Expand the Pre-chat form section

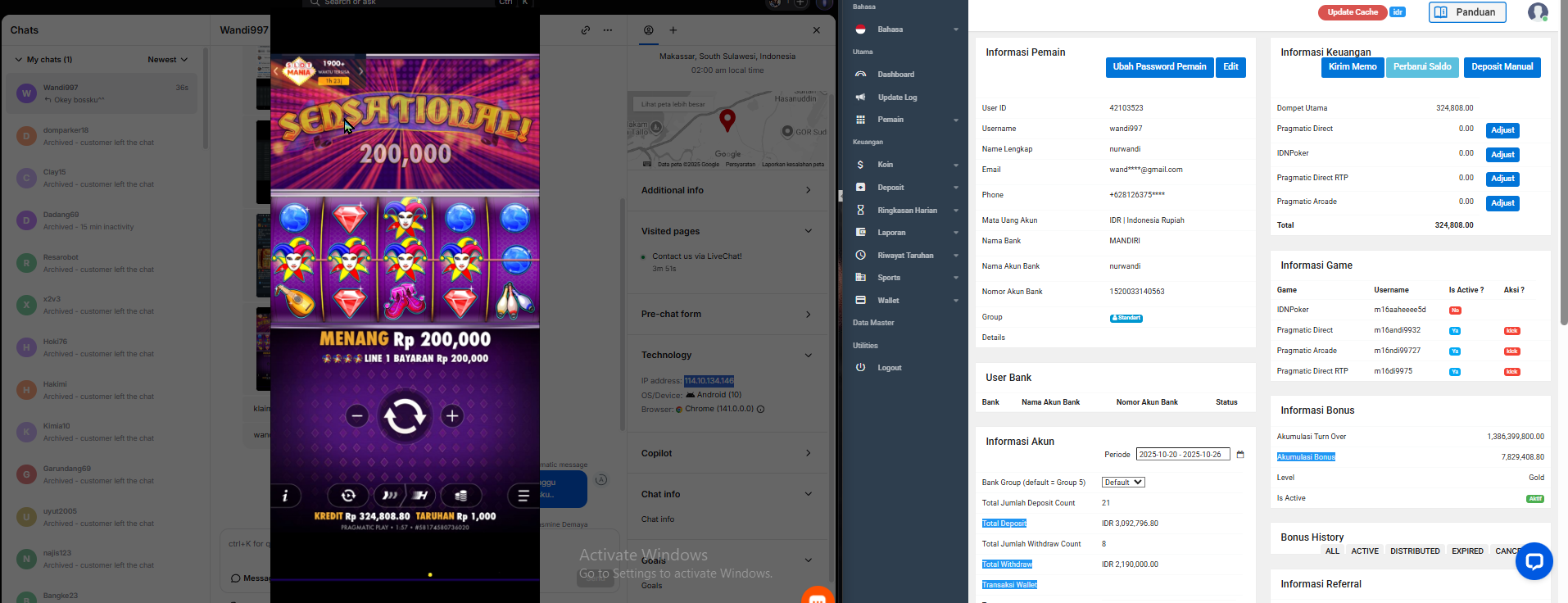tap(727, 314)
